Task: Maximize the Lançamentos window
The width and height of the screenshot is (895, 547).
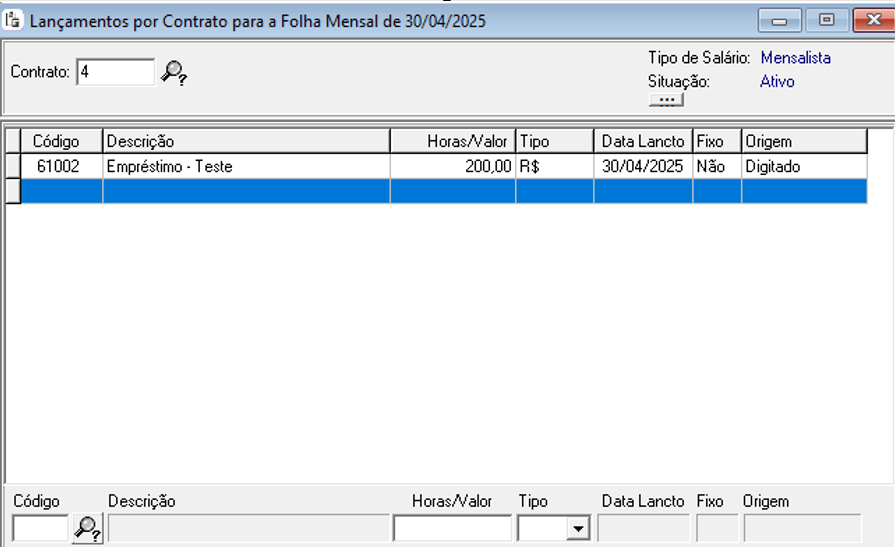Action: (x=826, y=20)
